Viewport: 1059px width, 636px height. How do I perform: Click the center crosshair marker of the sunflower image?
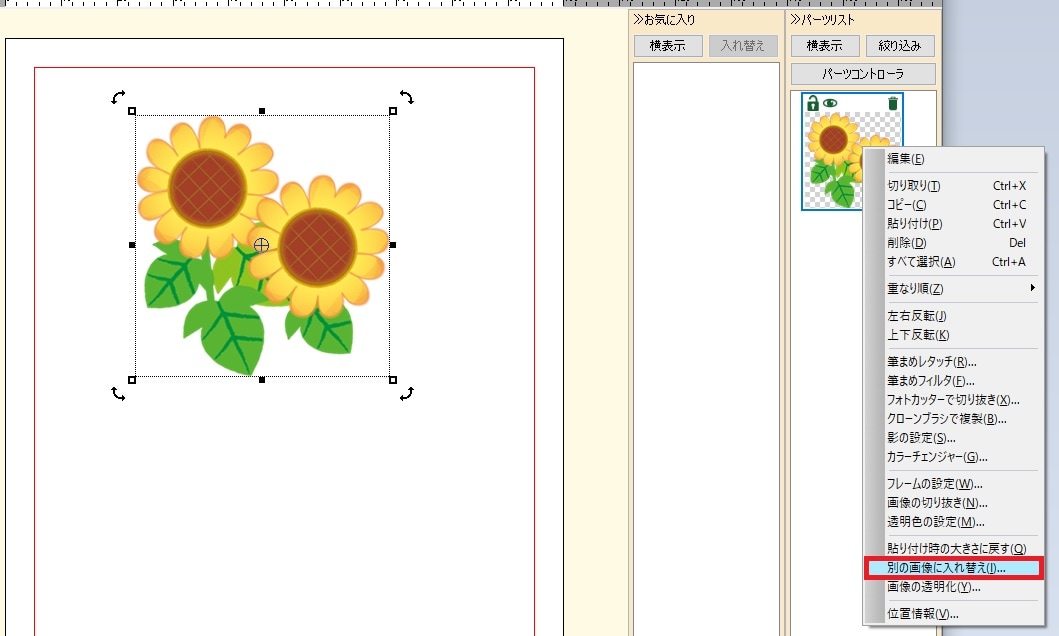coord(261,245)
